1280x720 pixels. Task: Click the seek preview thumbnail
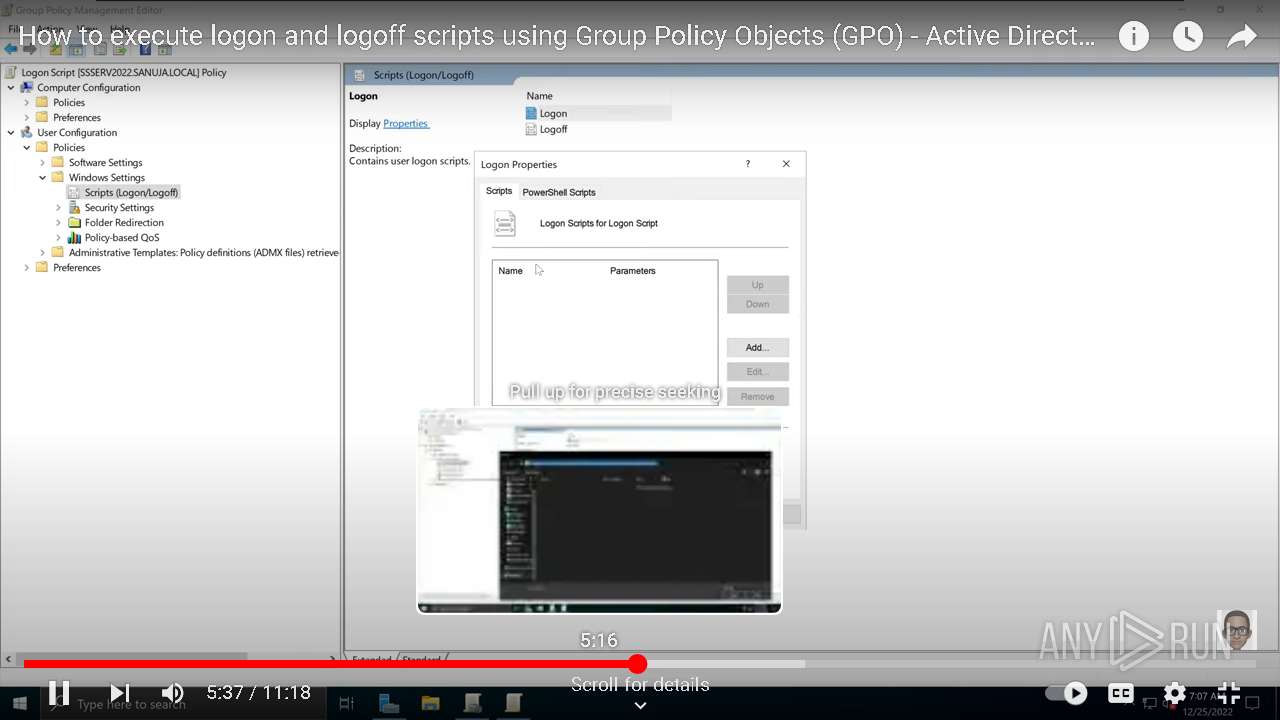(x=599, y=510)
